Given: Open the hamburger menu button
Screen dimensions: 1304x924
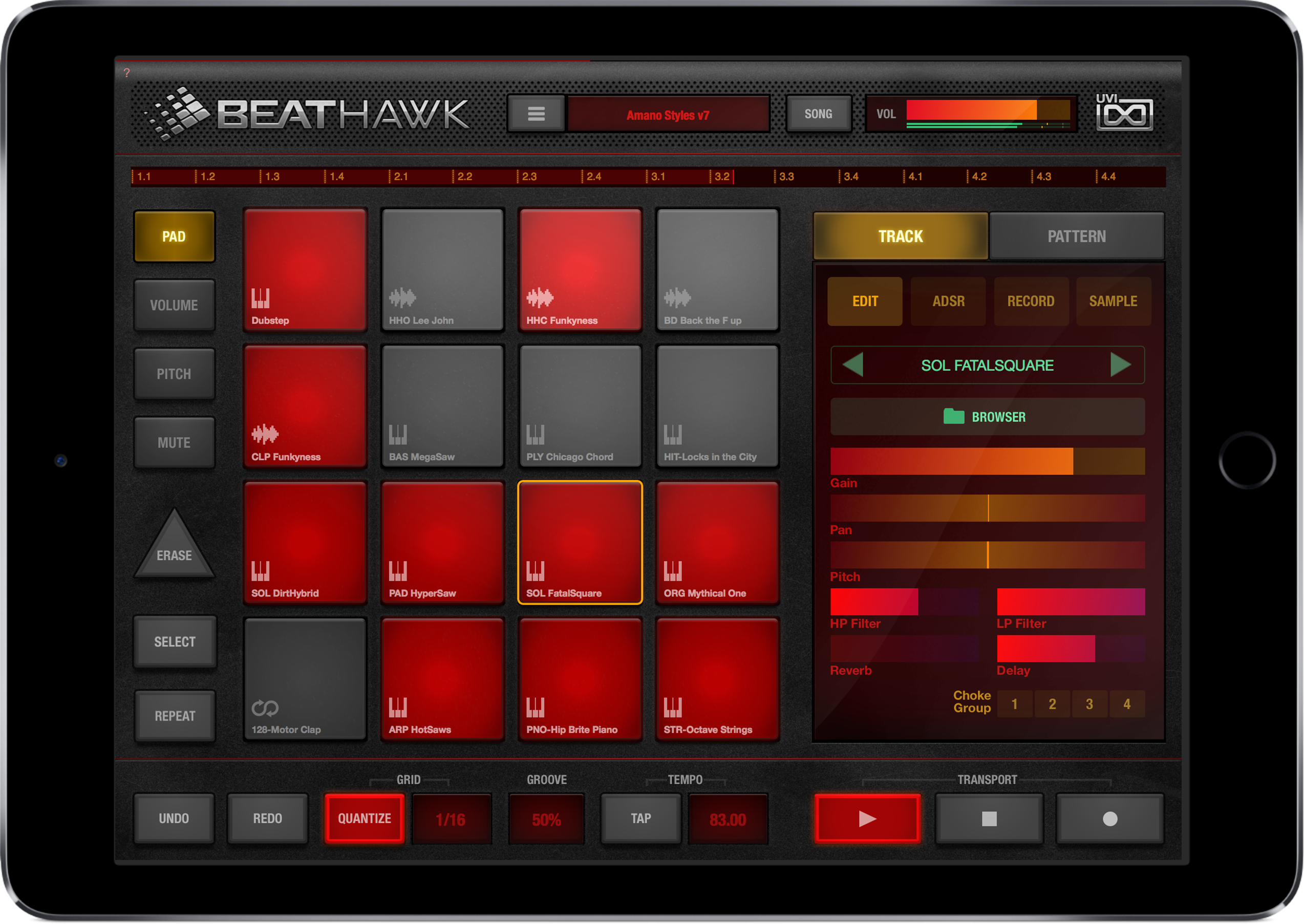Looking at the screenshot, I should click(536, 114).
